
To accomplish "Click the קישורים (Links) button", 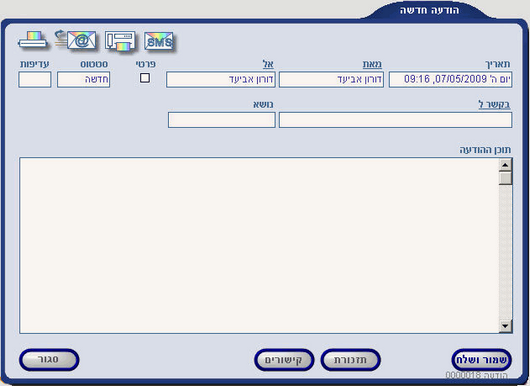I will (284, 360).
